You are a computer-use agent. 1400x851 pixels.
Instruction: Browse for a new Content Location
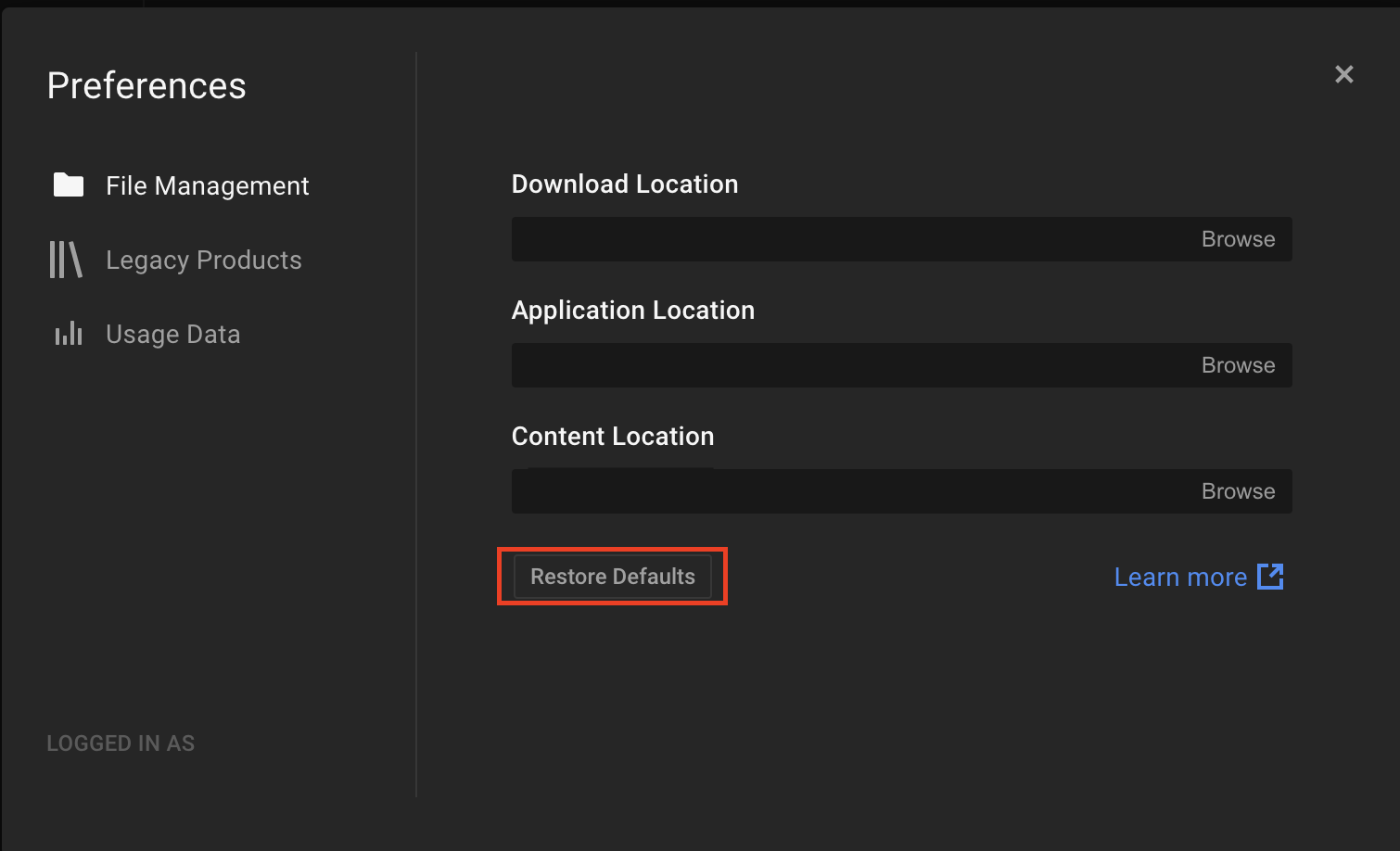coord(1238,491)
